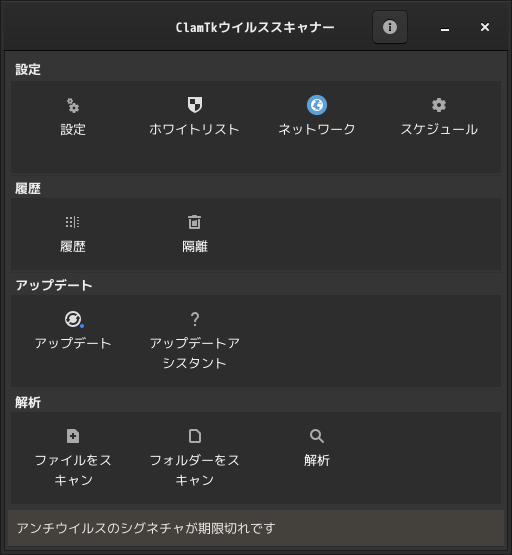This screenshot has height=555, width=512.
Task: Open the 解析 magnifier icon item
Action: pyautogui.click(x=317, y=436)
